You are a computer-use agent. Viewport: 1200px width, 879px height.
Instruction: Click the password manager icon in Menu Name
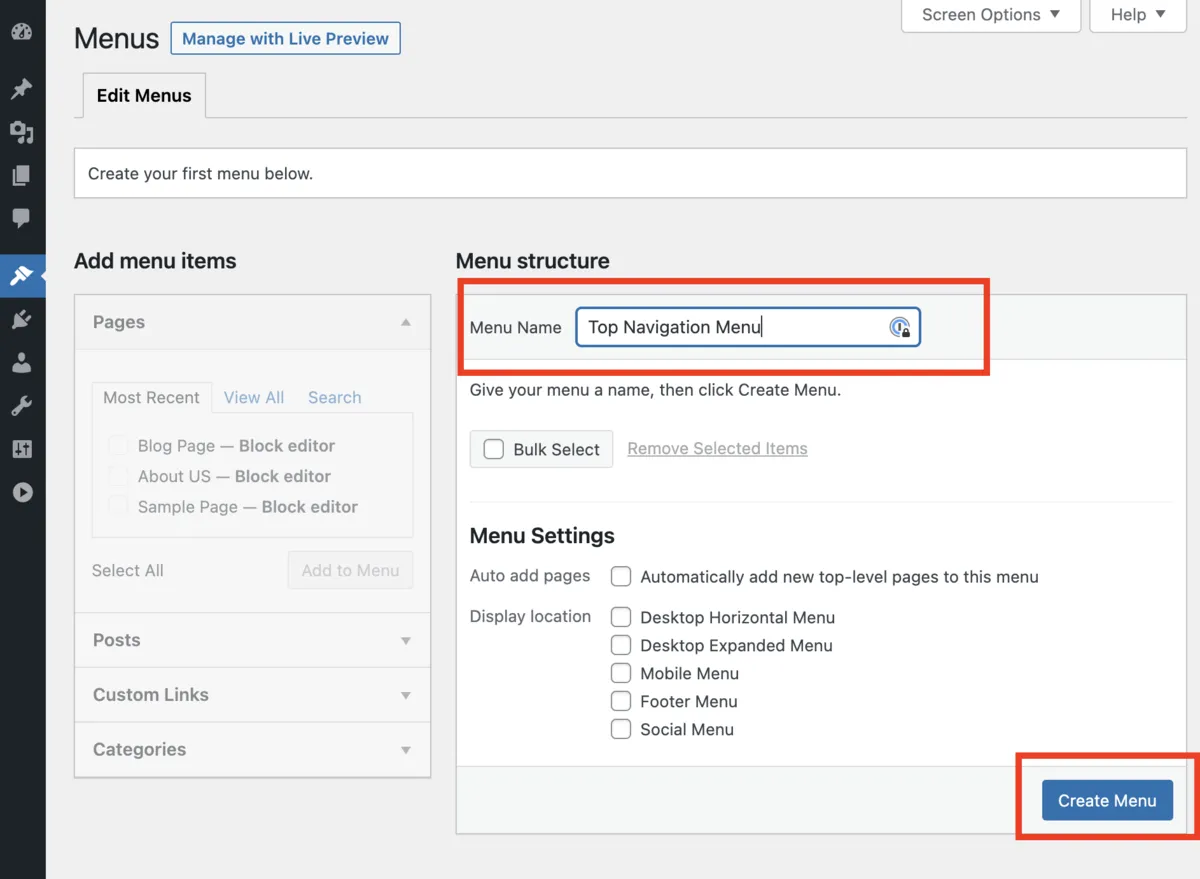900,327
